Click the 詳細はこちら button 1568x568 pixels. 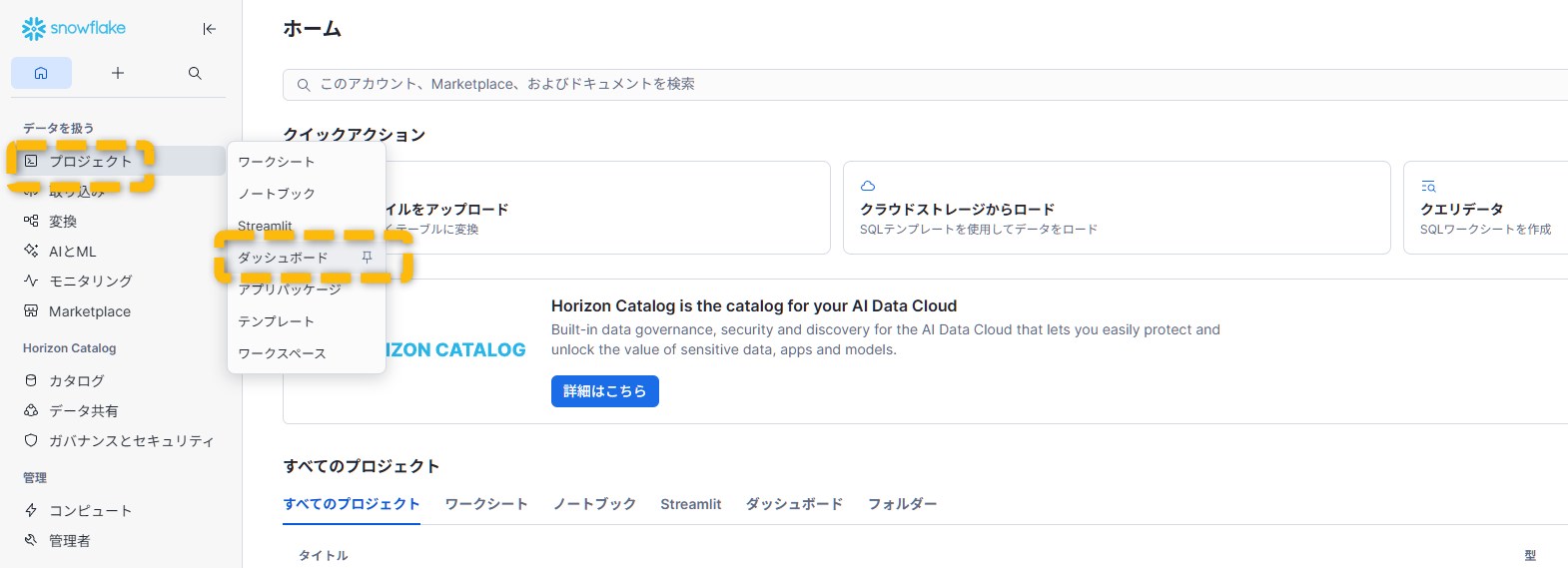pos(604,391)
